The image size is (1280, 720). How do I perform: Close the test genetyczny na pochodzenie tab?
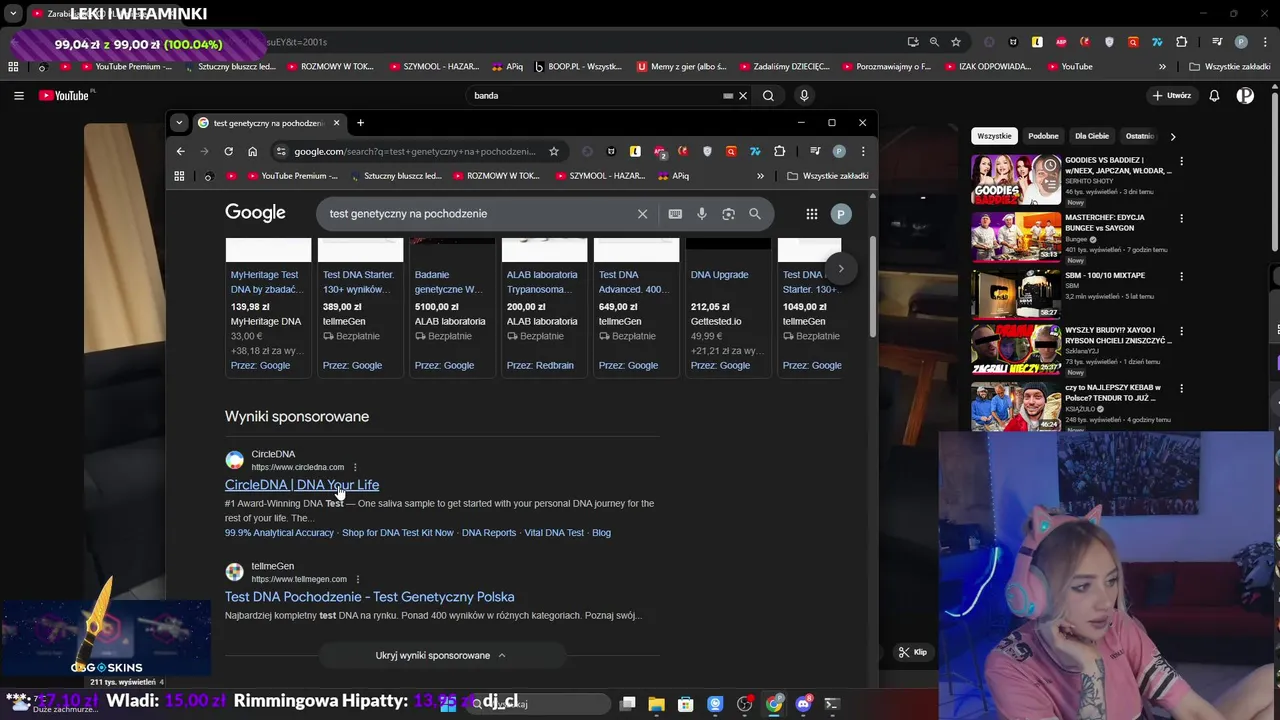tap(336, 123)
